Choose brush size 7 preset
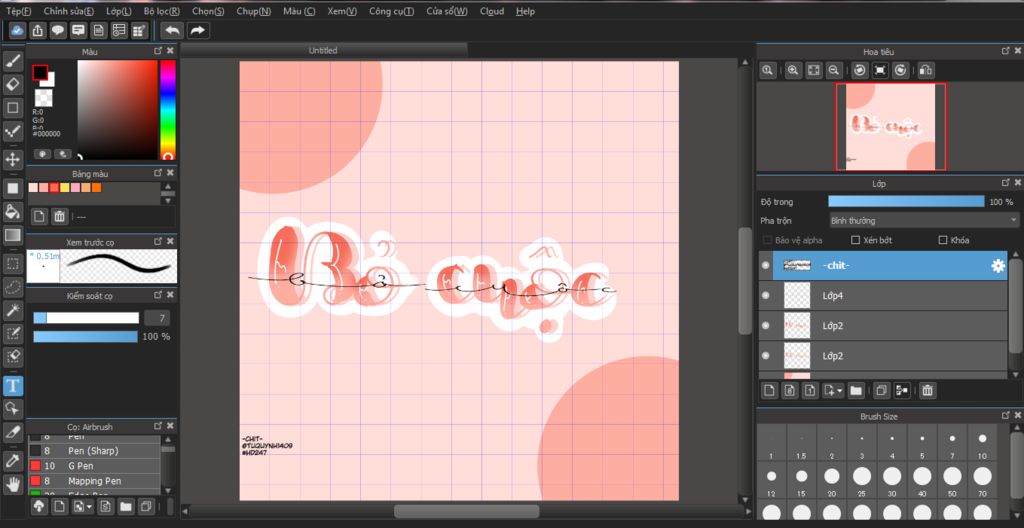Image resolution: width=1024 pixels, height=528 pixels. [952, 442]
